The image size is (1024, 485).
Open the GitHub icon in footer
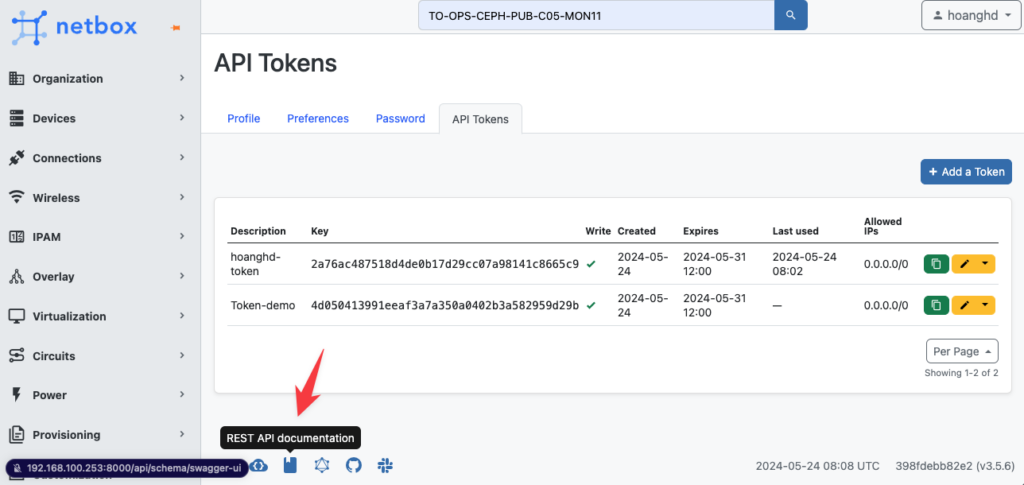click(x=353, y=465)
